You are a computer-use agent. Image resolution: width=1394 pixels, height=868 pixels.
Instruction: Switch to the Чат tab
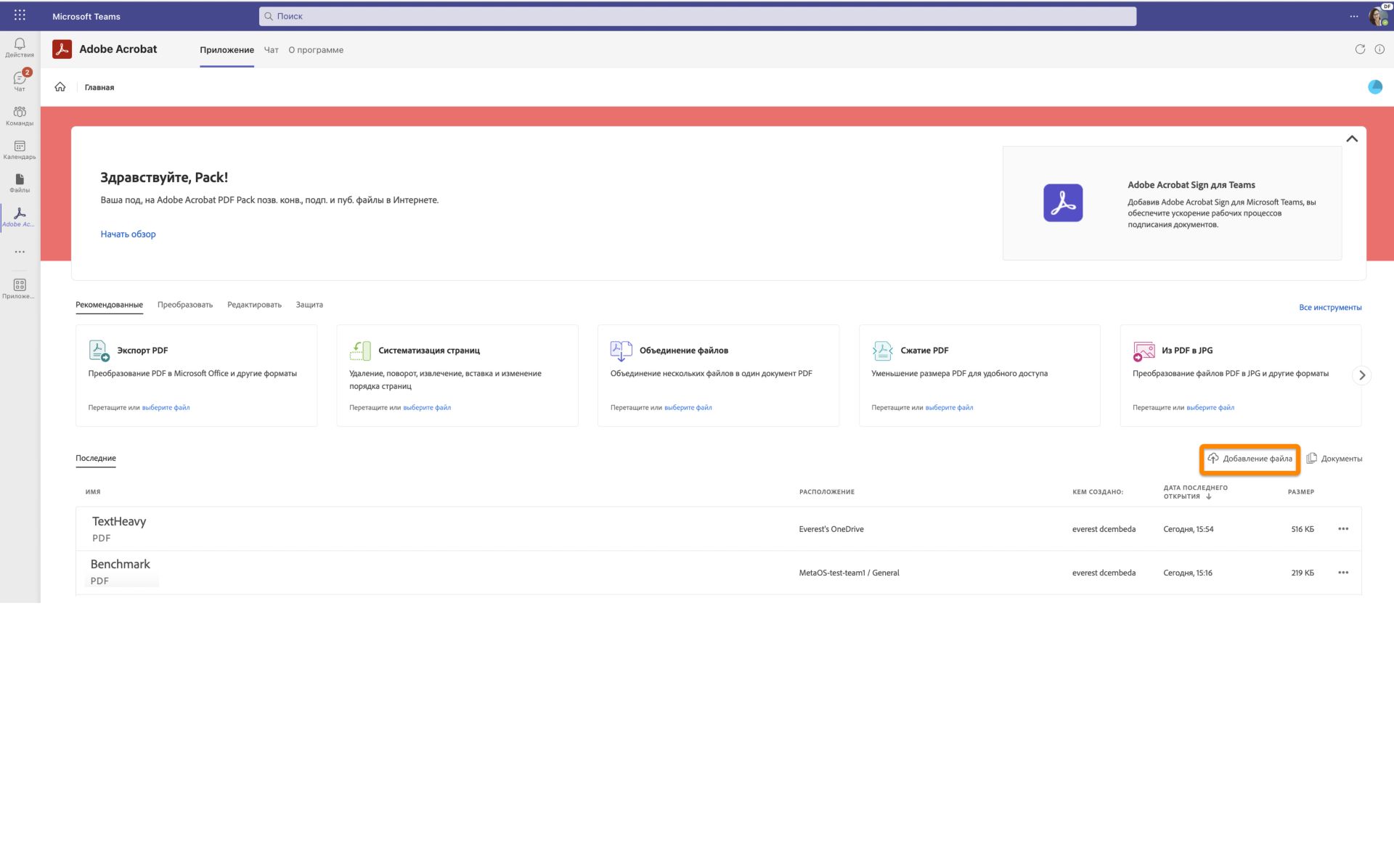[271, 50]
